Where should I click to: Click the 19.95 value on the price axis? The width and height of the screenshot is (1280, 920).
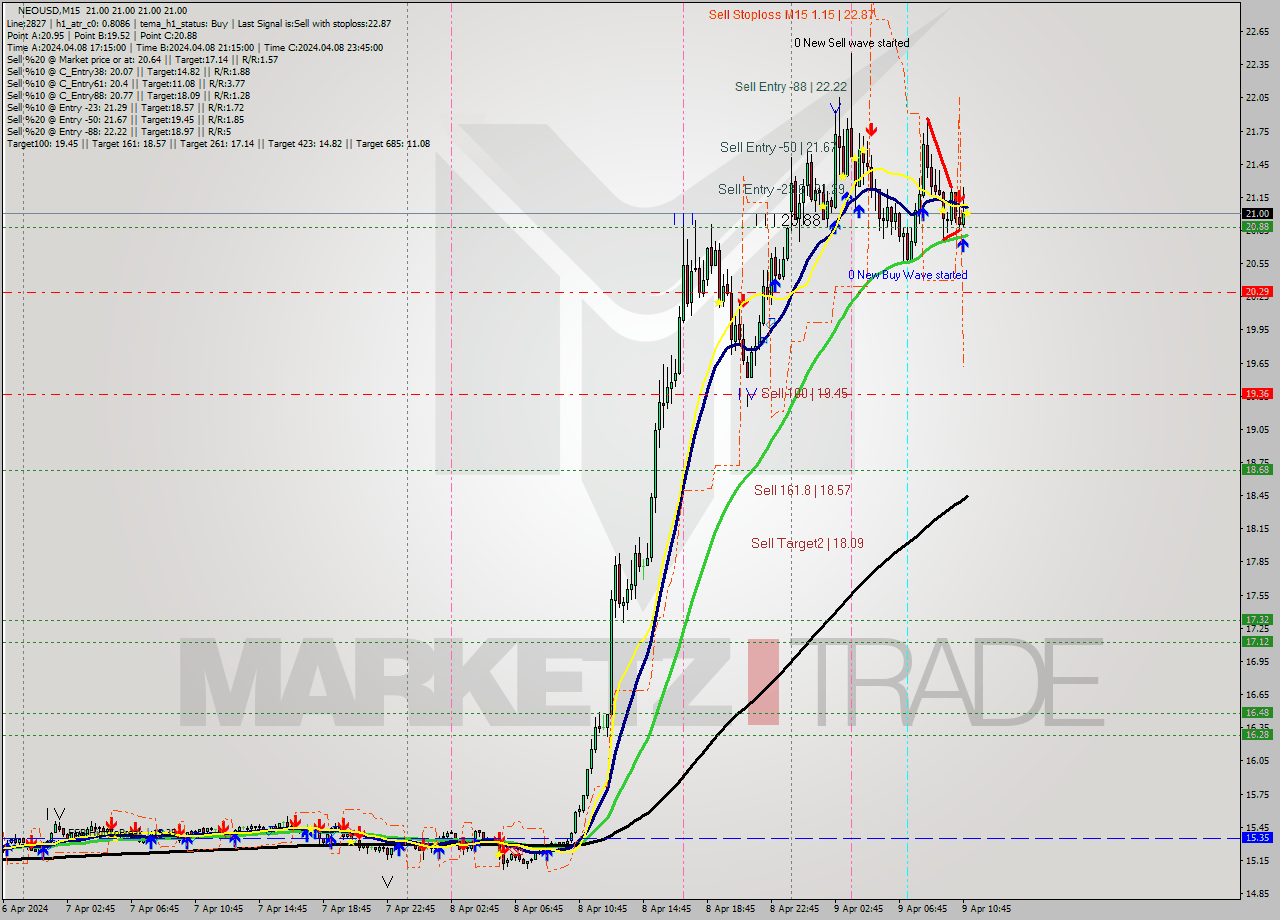(x=1257, y=330)
